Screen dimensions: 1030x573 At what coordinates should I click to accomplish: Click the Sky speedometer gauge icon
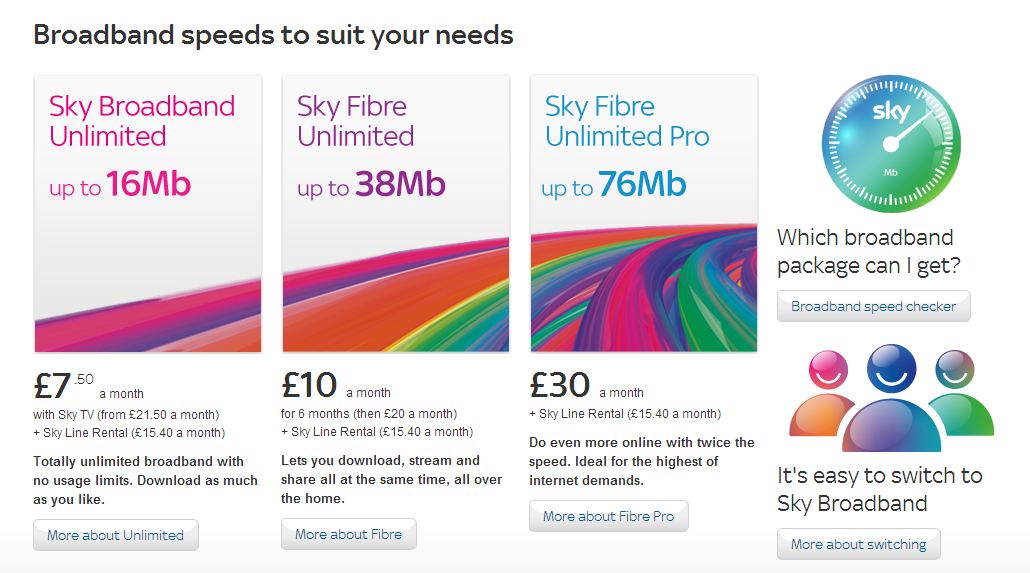[890, 143]
